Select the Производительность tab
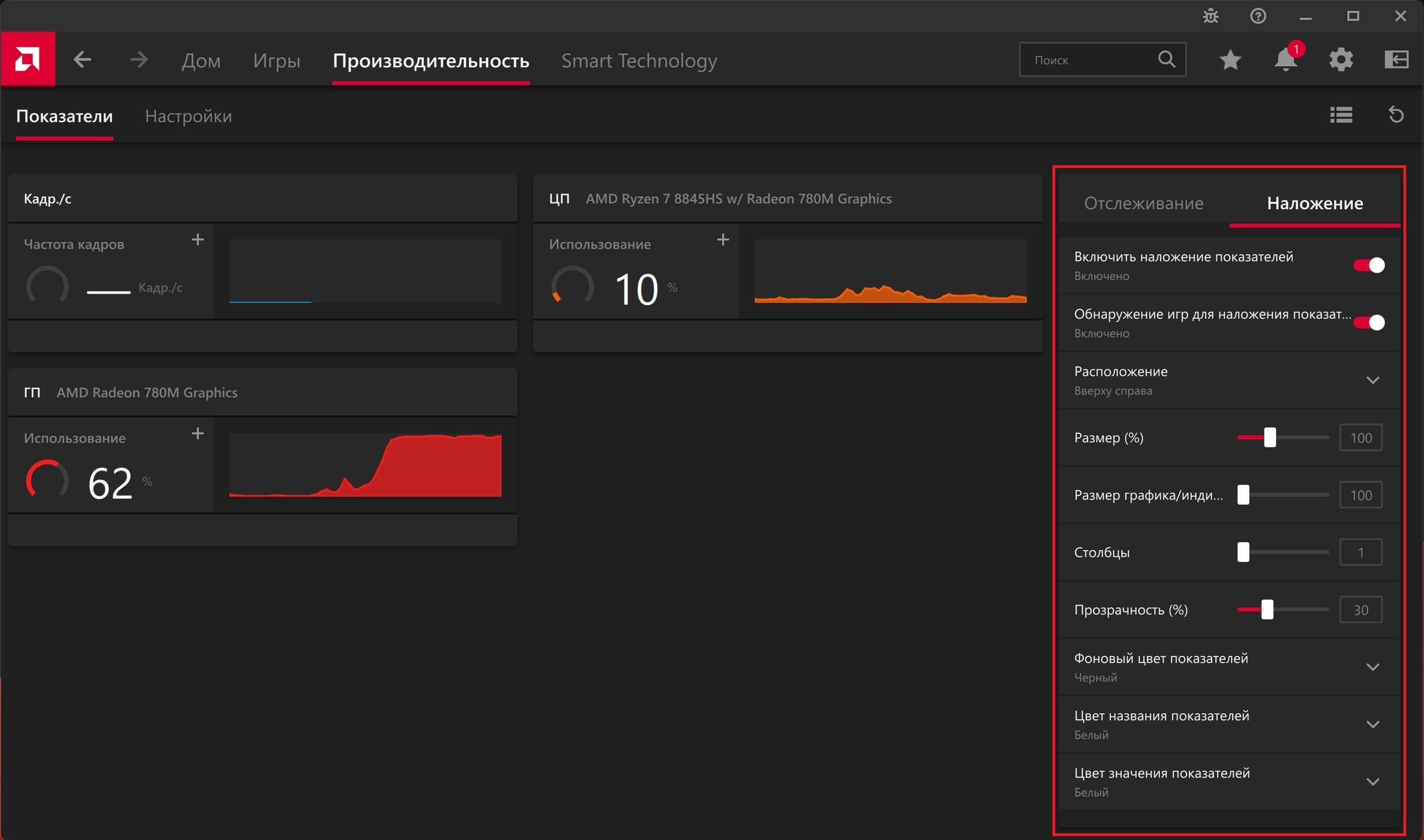 point(431,61)
